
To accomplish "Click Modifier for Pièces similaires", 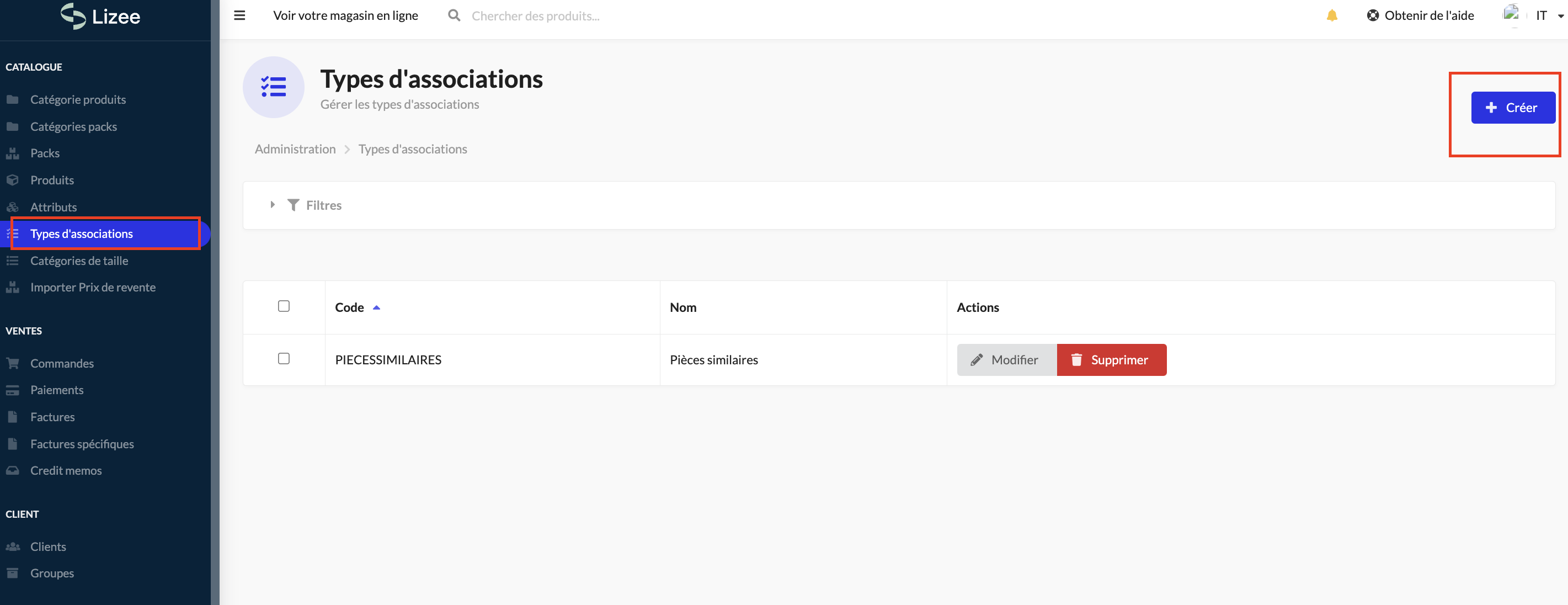I will pyautogui.click(x=1006, y=359).
